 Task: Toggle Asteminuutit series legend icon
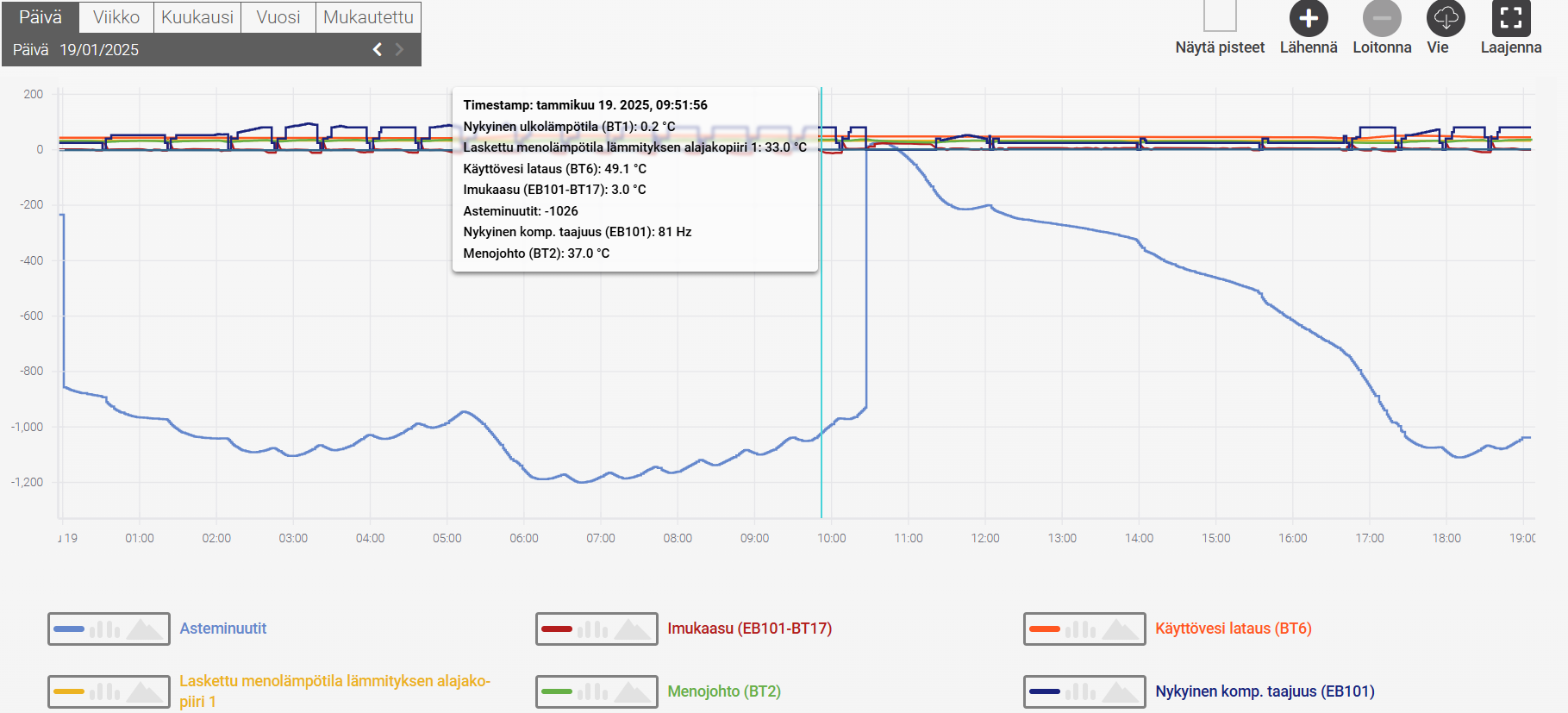[x=109, y=629]
